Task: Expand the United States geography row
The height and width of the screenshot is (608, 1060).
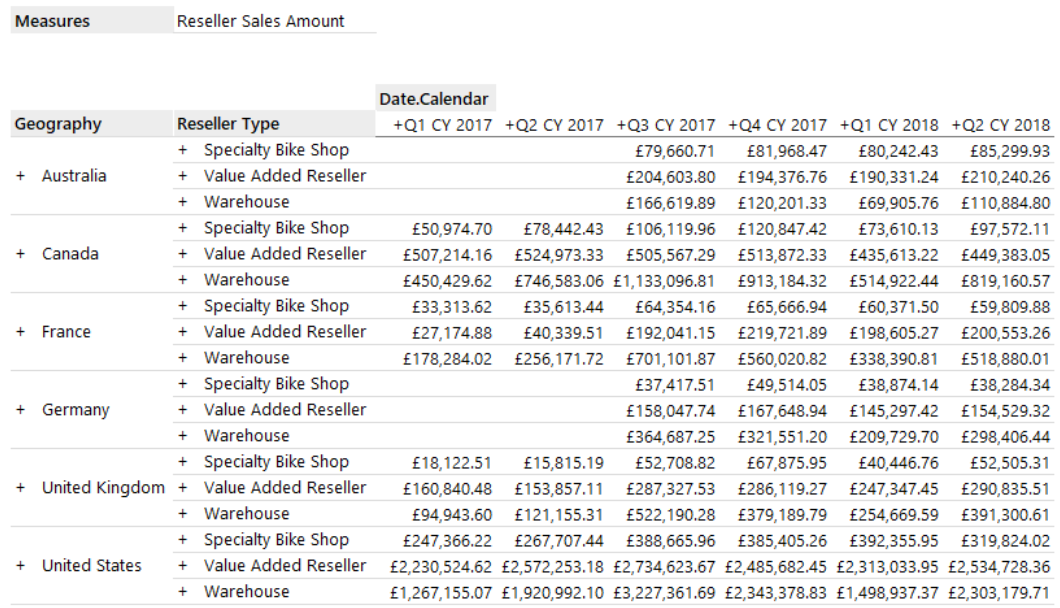Action: (x=20, y=566)
